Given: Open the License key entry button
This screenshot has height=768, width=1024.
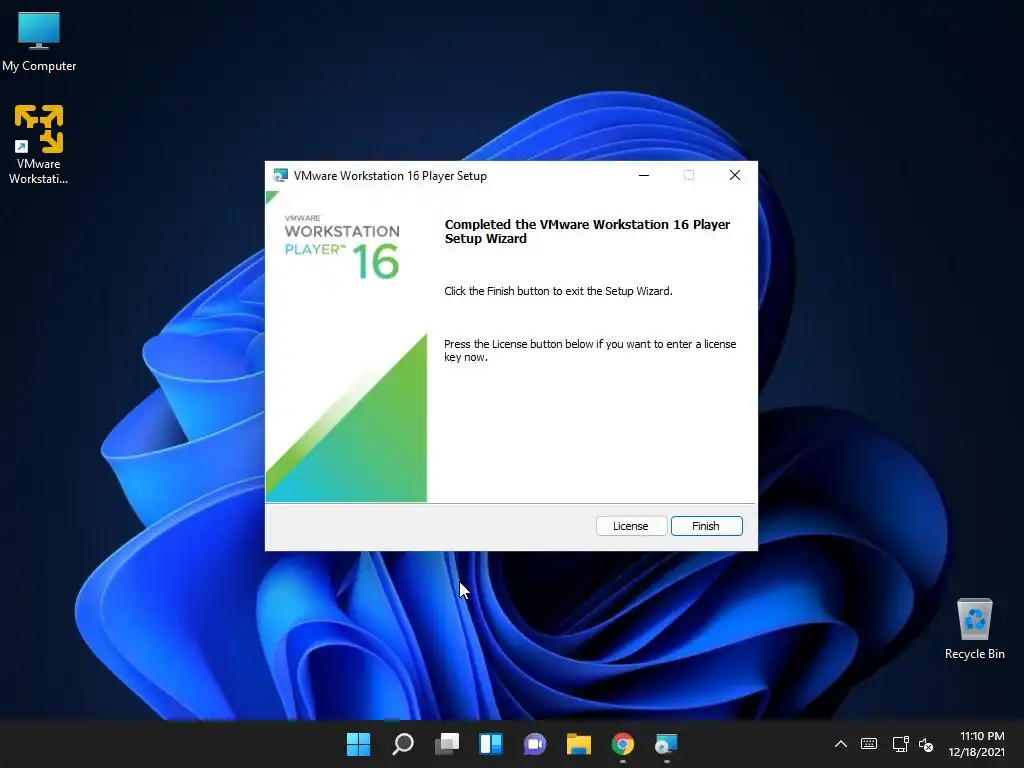Looking at the screenshot, I should click(631, 526).
